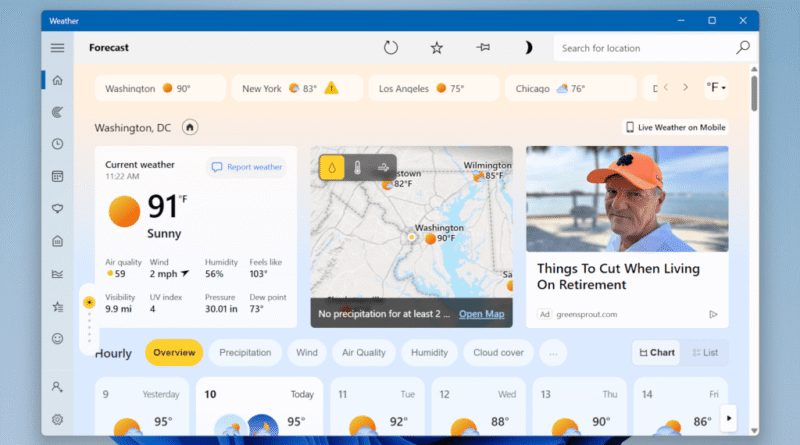The image size is (800, 445).
Task: Open the retirement ad image
Action: pos(627,199)
